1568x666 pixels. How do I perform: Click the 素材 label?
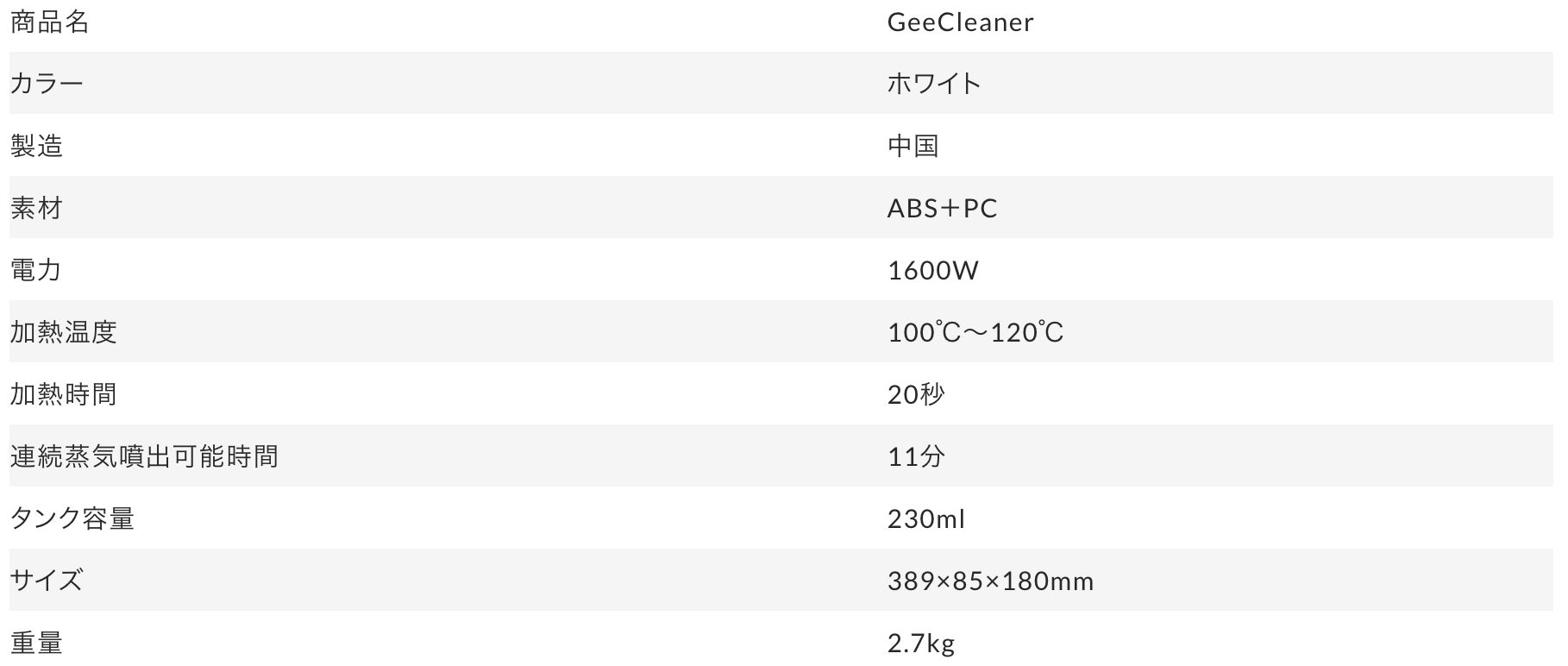tap(36, 208)
